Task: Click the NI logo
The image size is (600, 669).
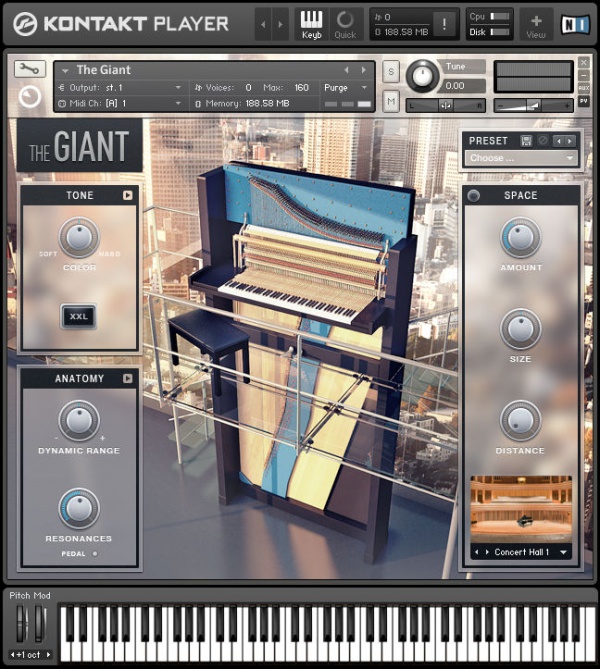Action: [576, 25]
